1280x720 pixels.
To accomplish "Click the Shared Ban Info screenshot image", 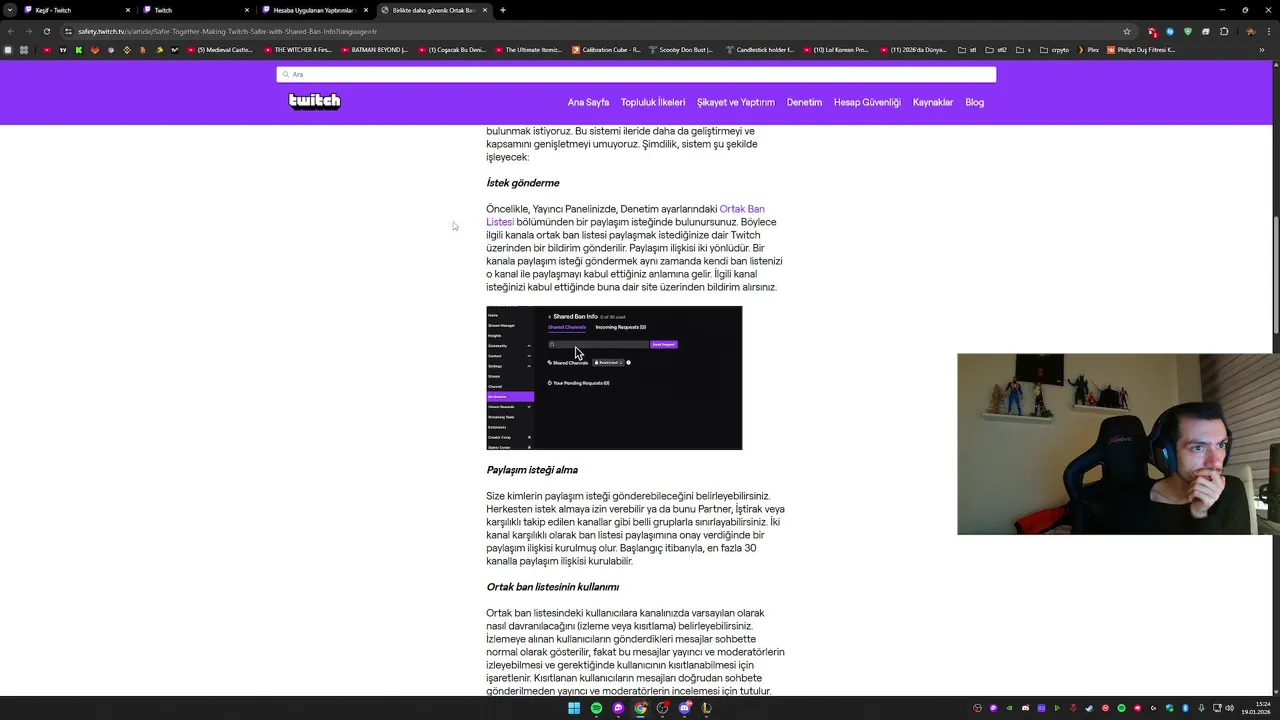I will [x=614, y=378].
